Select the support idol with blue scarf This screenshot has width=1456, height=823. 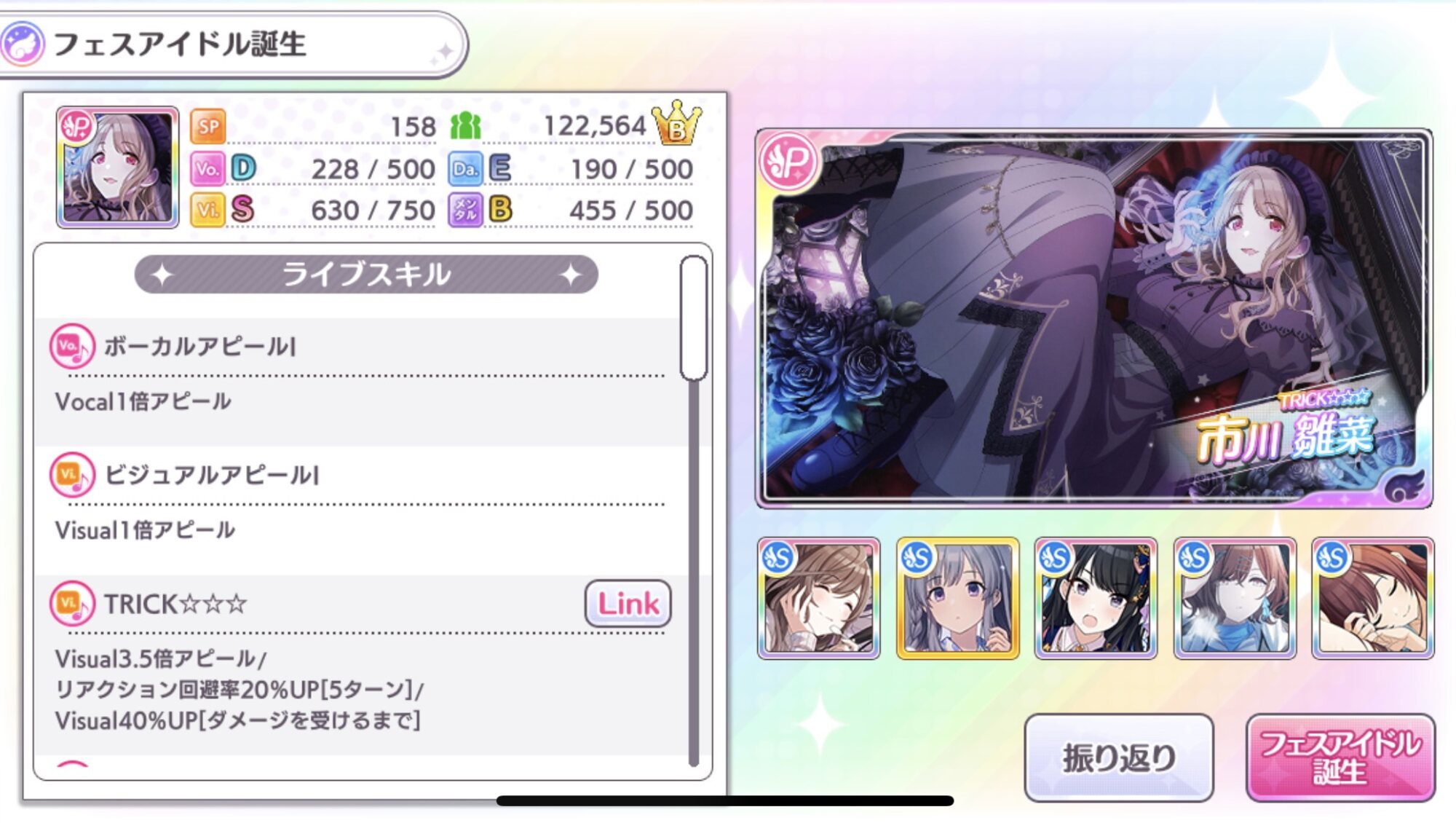(1235, 599)
